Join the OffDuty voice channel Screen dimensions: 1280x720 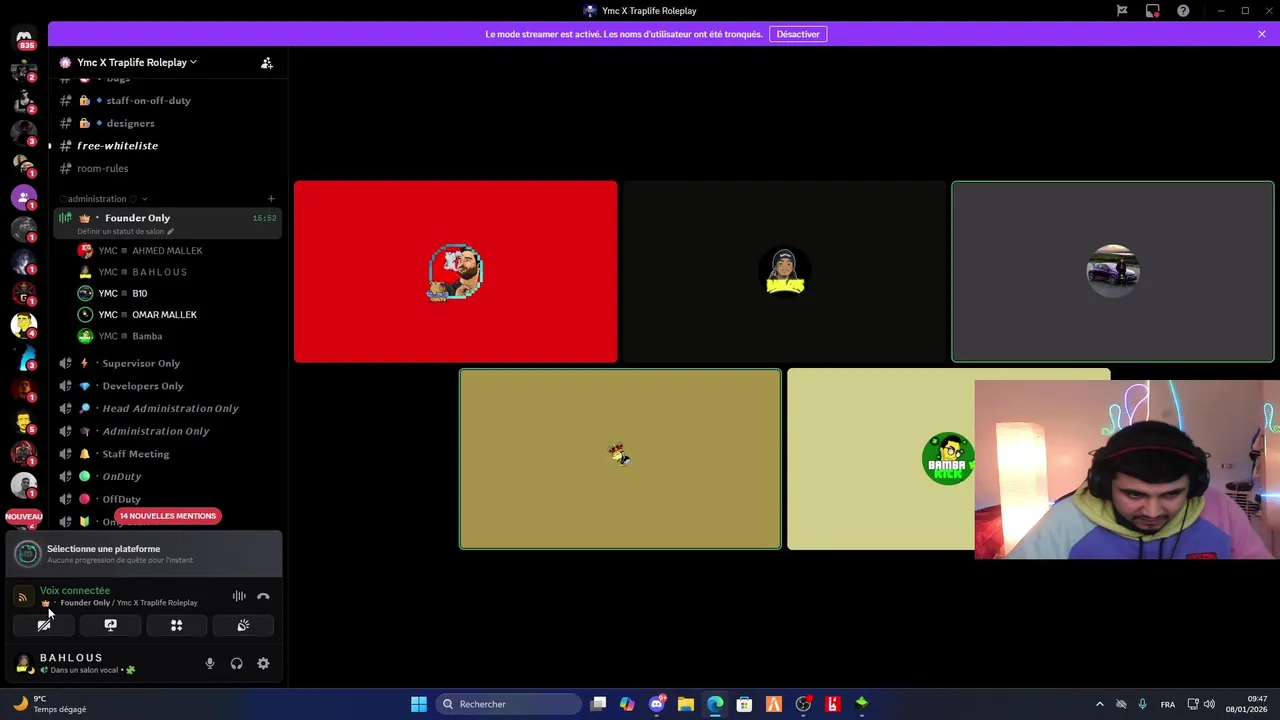click(x=165, y=499)
